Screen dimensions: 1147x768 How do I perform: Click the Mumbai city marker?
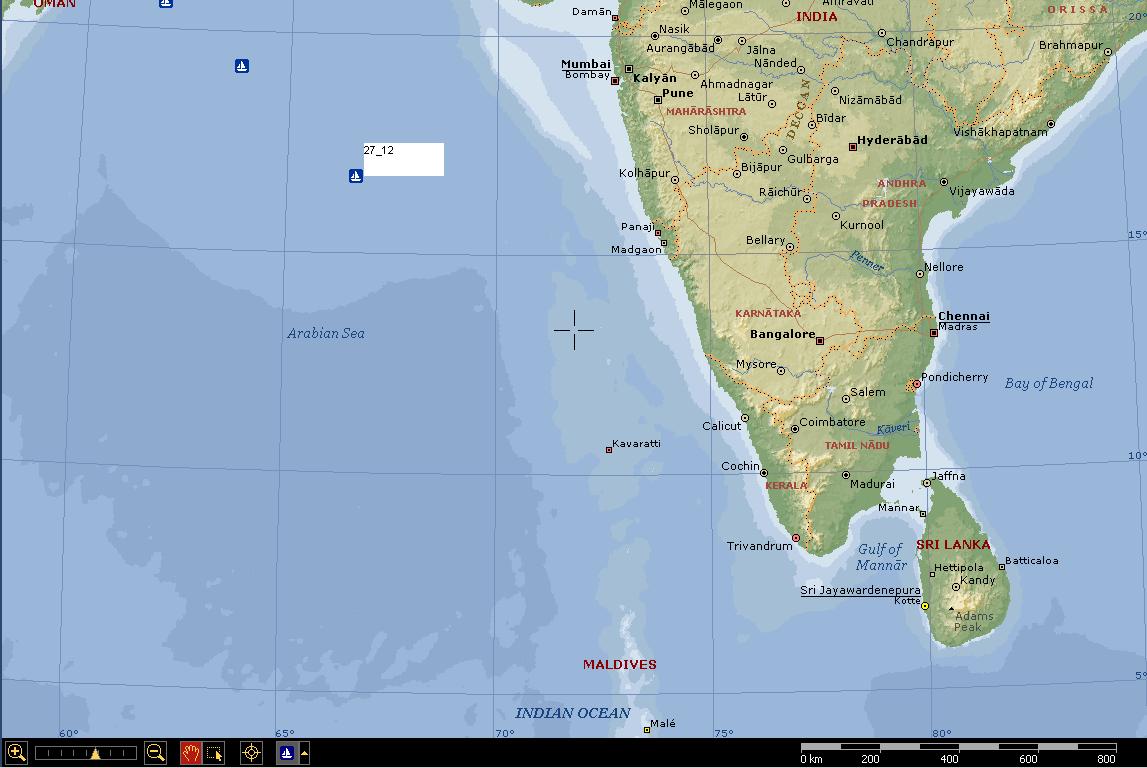click(x=629, y=69)
